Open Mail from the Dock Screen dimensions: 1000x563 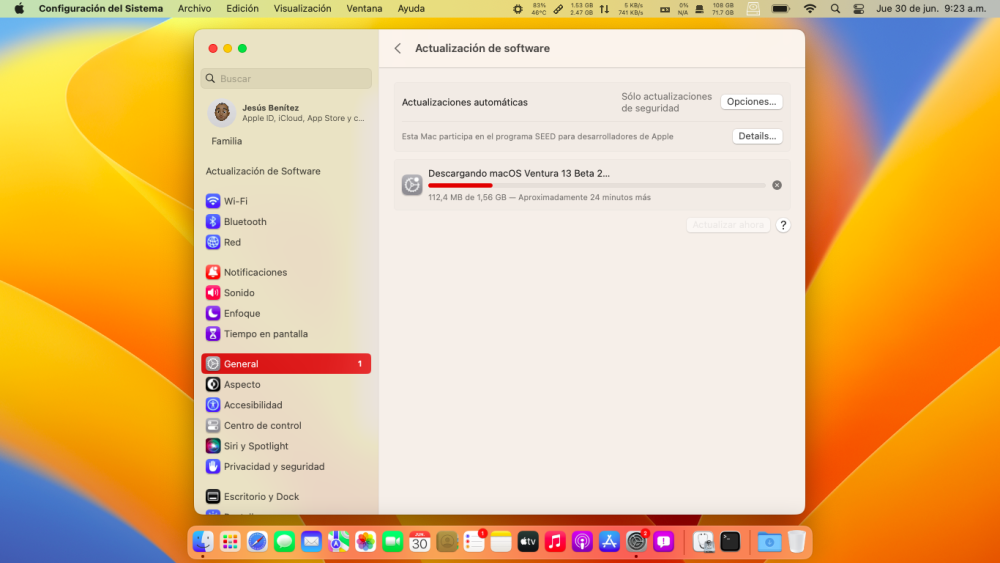(x=311, y=542)
